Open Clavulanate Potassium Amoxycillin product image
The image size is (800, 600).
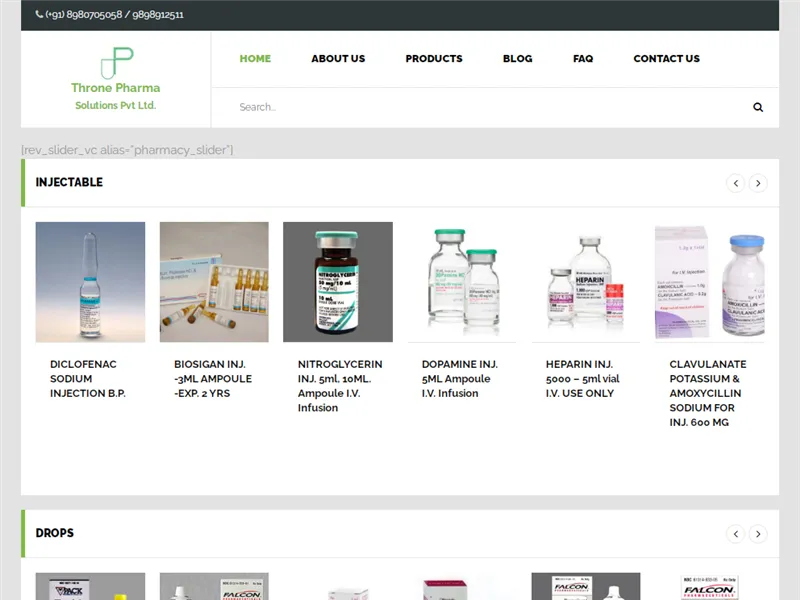coord(710,282)
